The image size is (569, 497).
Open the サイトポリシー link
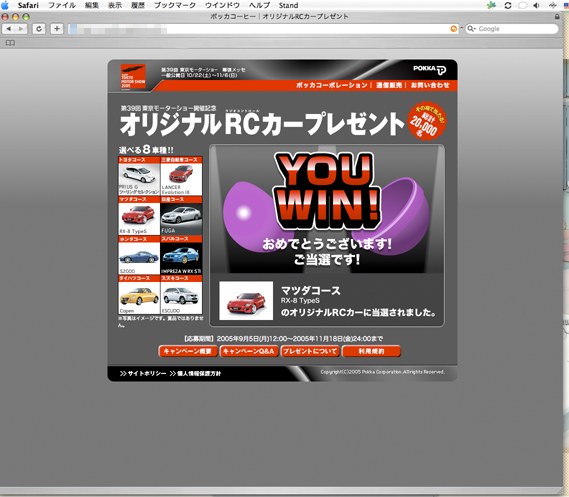(x=143, y=373)
